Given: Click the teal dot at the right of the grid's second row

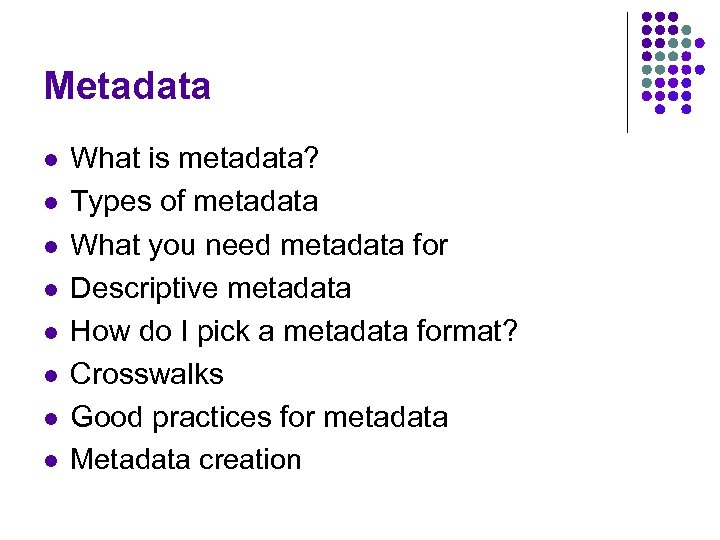Looking at the screenshot, I should click(x=686, y=31).
